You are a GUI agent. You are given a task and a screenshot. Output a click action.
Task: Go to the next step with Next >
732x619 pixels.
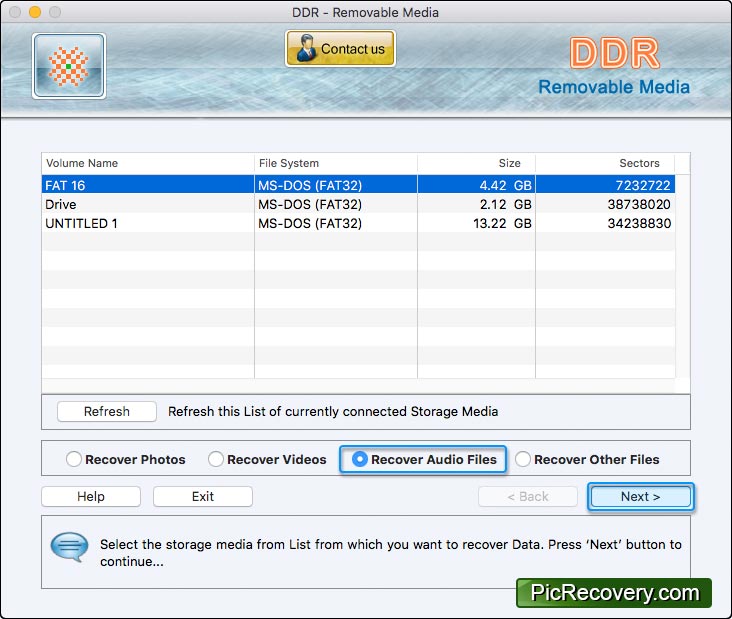pos(640,496)
